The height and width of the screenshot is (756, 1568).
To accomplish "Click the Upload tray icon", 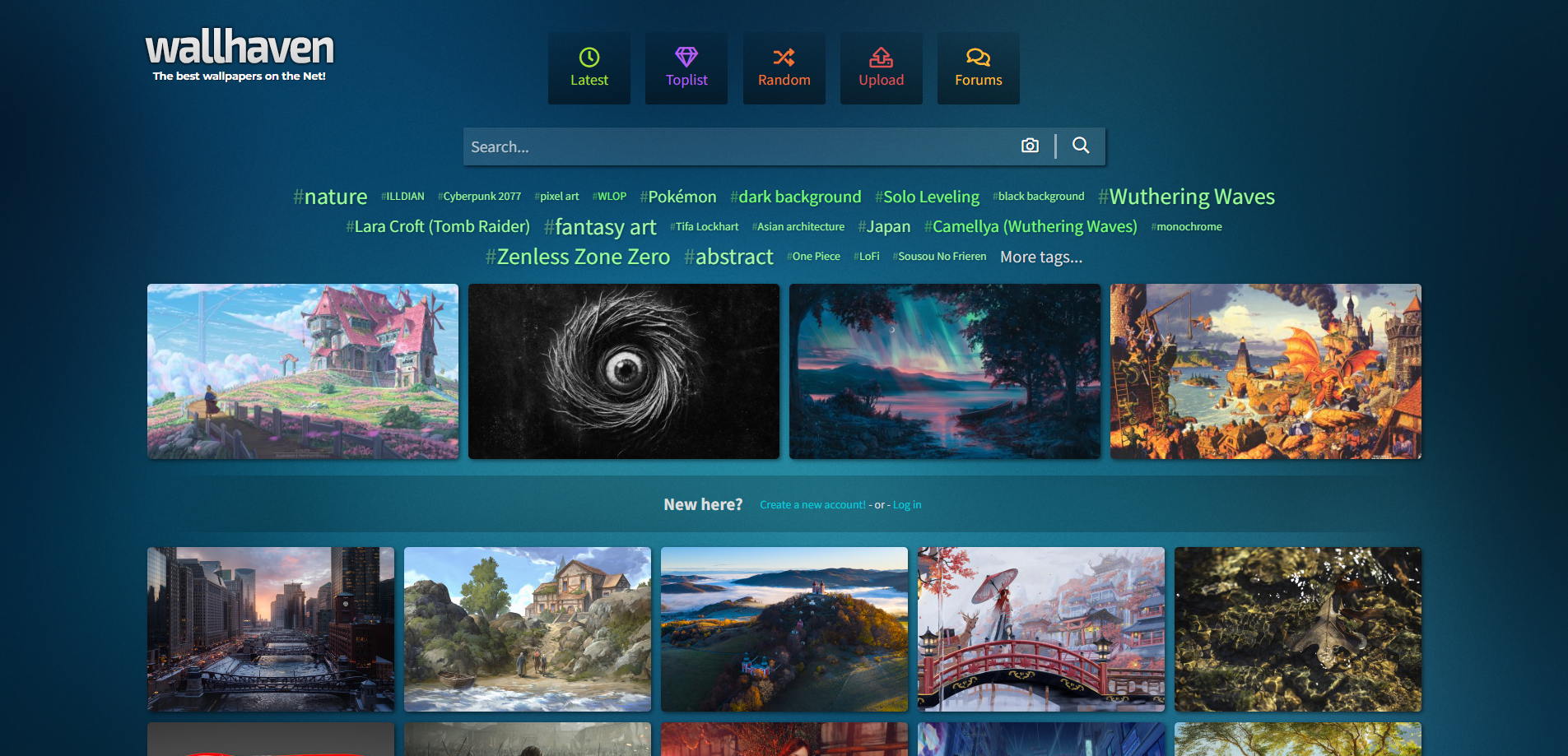I will [x=882, y=57].
